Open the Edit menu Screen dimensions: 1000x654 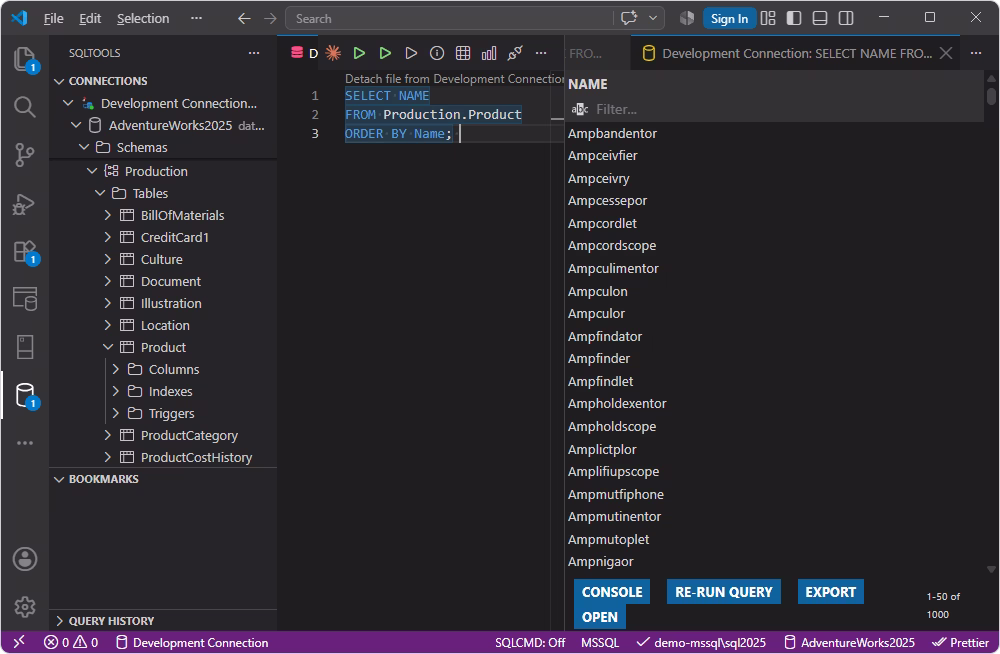(x=90, y=19)
